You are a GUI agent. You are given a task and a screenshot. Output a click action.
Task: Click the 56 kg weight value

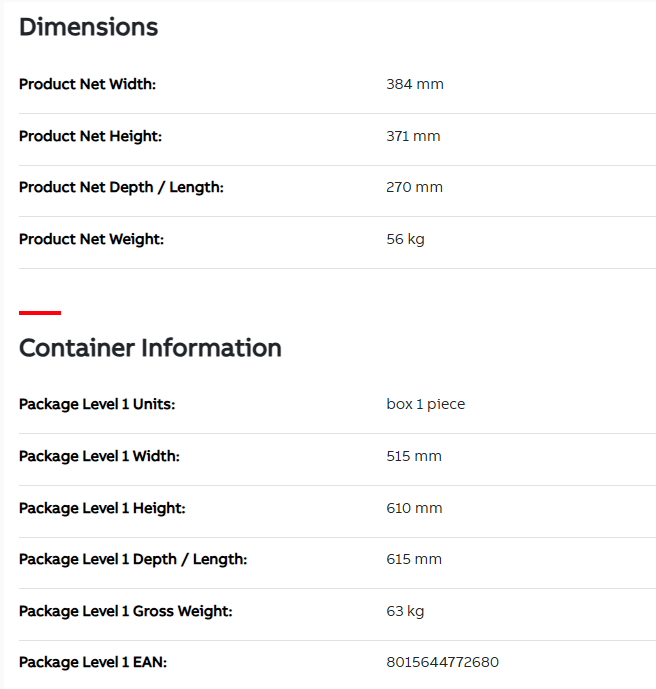tap(405, 239)
